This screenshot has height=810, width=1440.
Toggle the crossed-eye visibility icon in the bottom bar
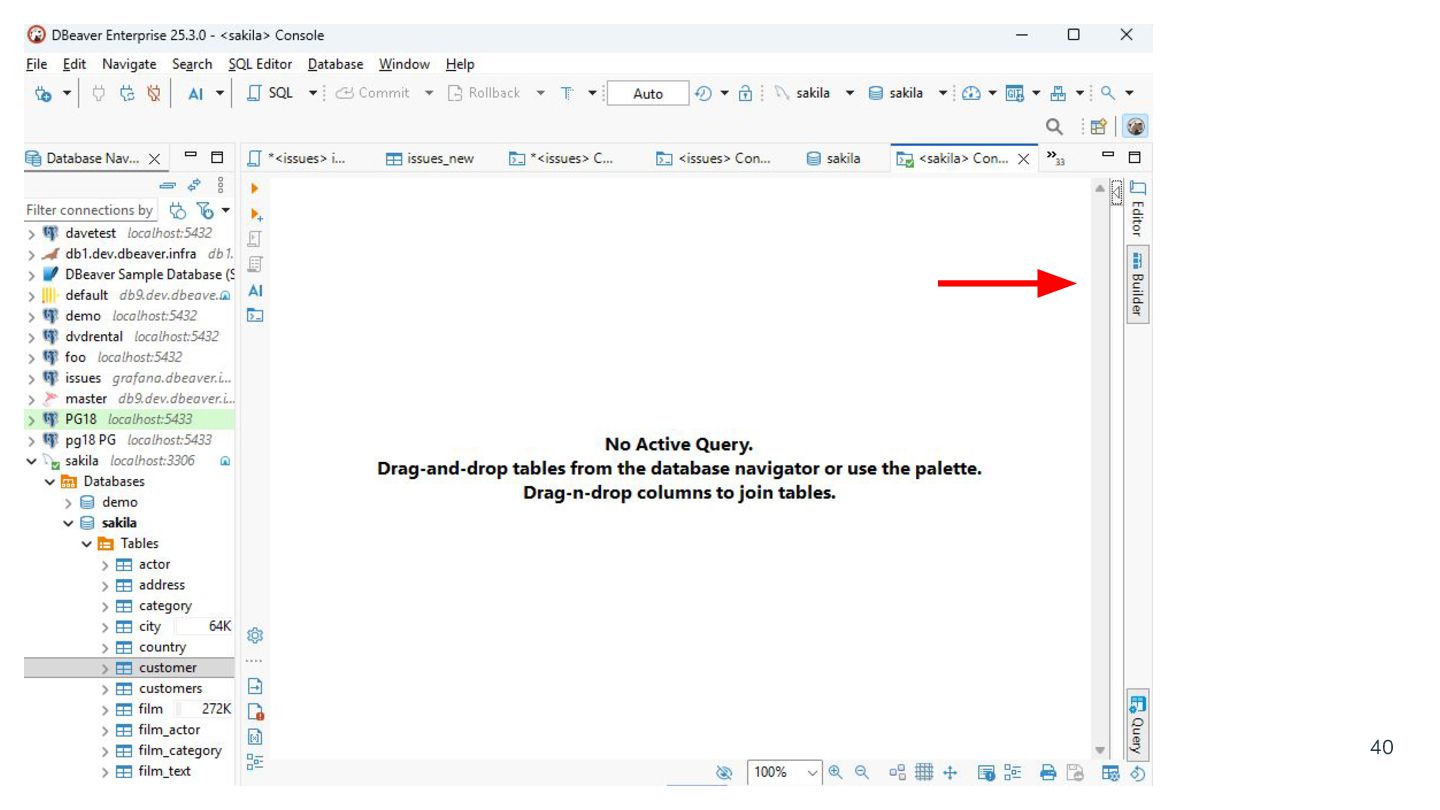coord(725,772)
